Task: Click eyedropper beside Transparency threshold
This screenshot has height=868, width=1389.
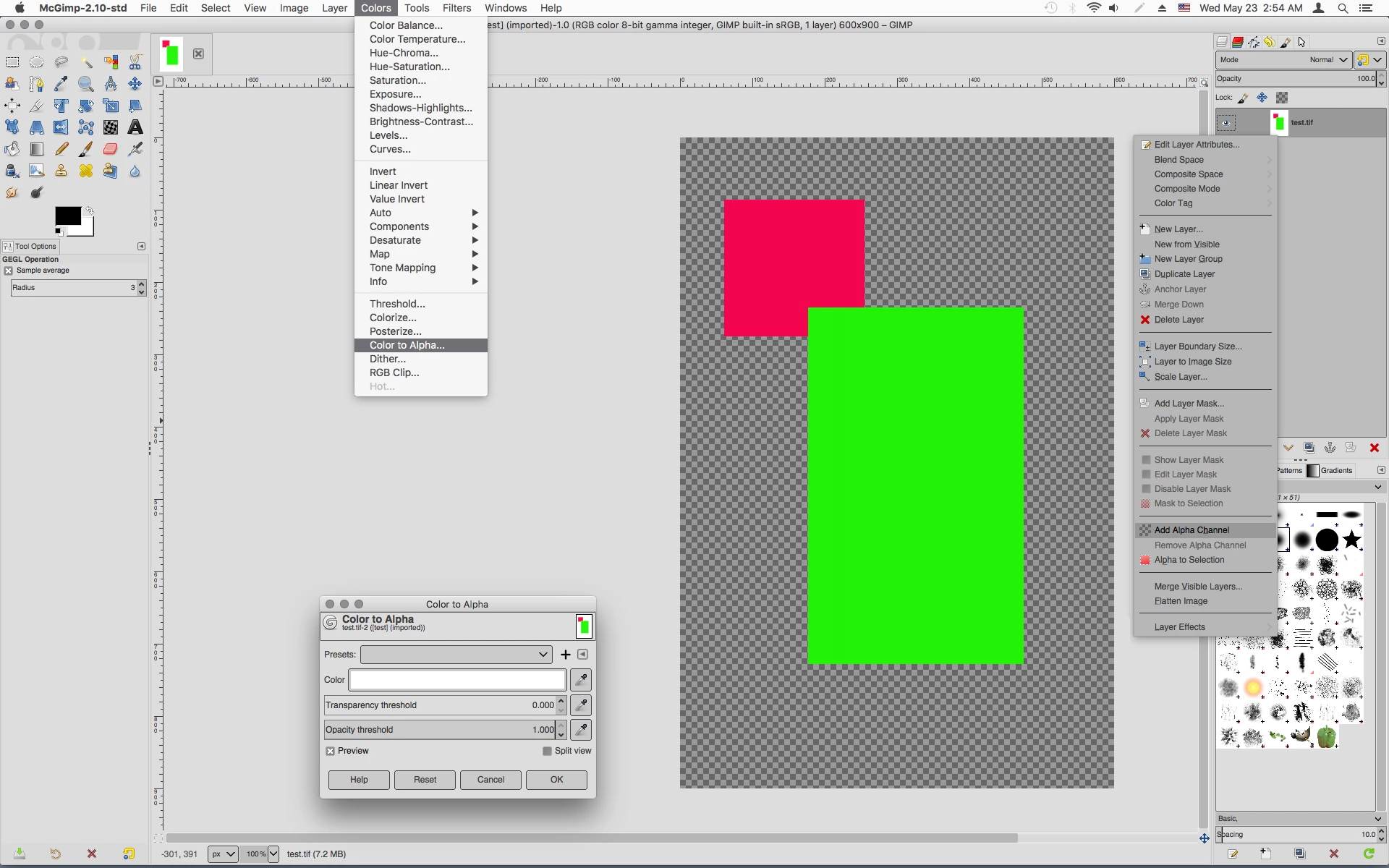Action: pyautogui.click(x=581, y=705)
